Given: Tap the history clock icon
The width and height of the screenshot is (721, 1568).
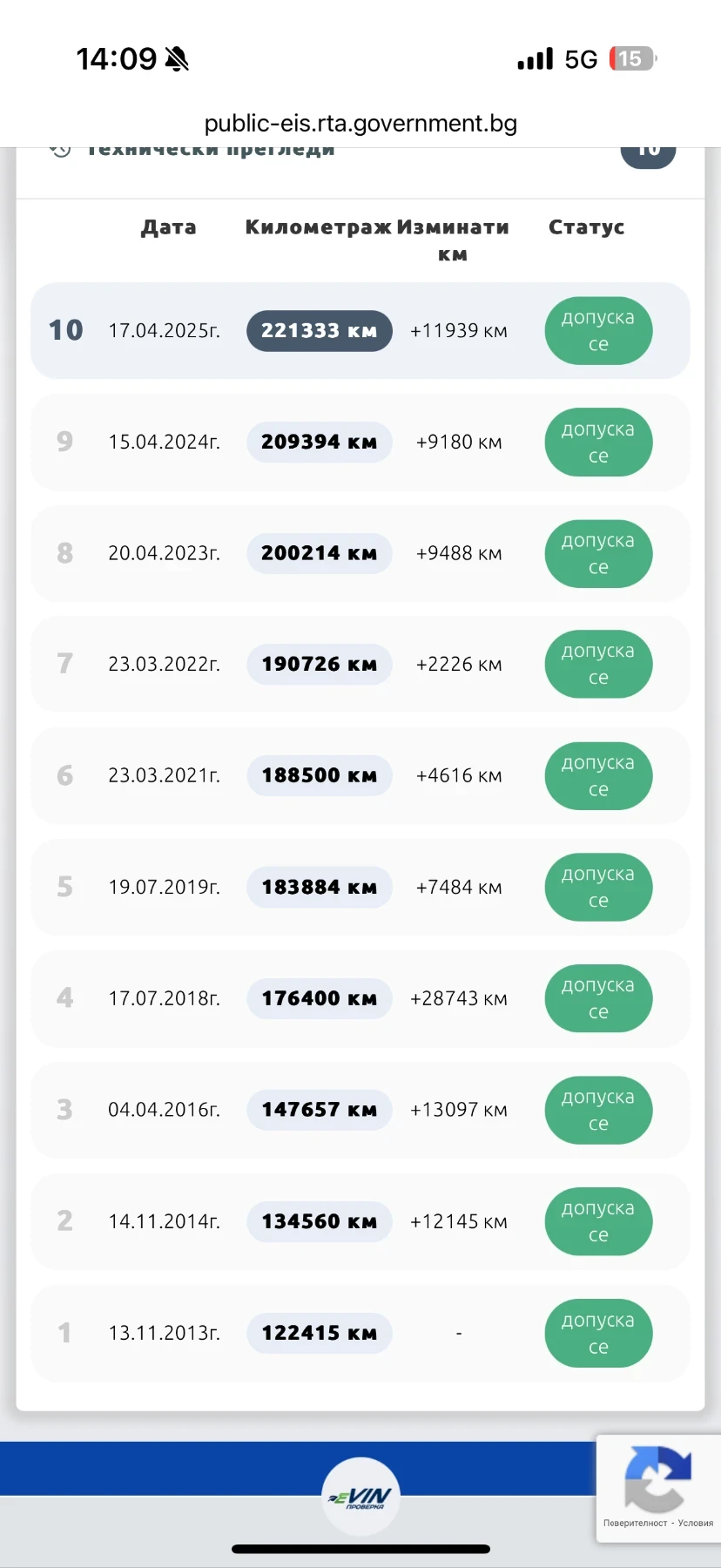Looking at the screenshot, I should tap(60, 149).
